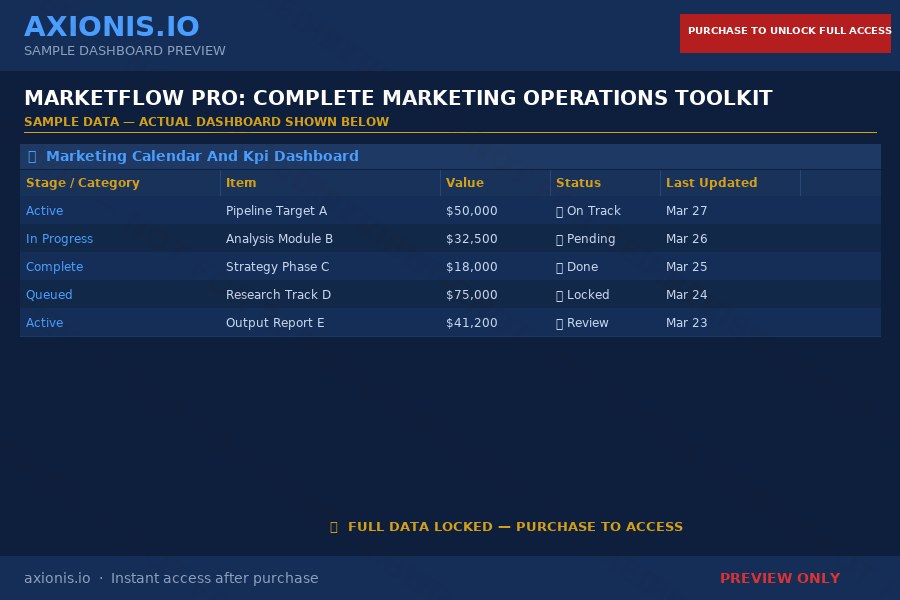Sort by the Value column header
The height and width of the screenshot is (600, 900).
coord(465,183)
